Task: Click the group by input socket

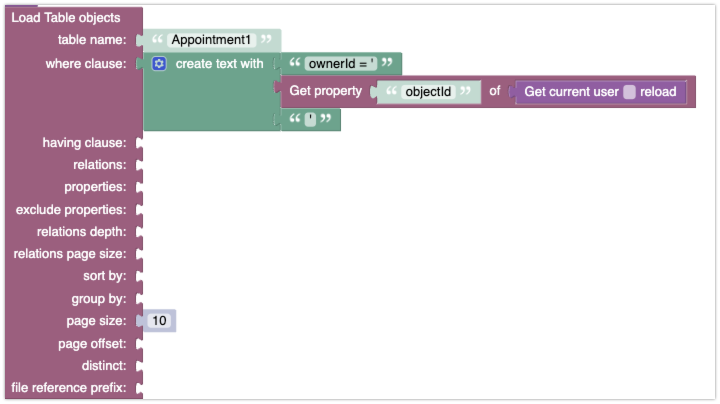Action: click(140, 299)
